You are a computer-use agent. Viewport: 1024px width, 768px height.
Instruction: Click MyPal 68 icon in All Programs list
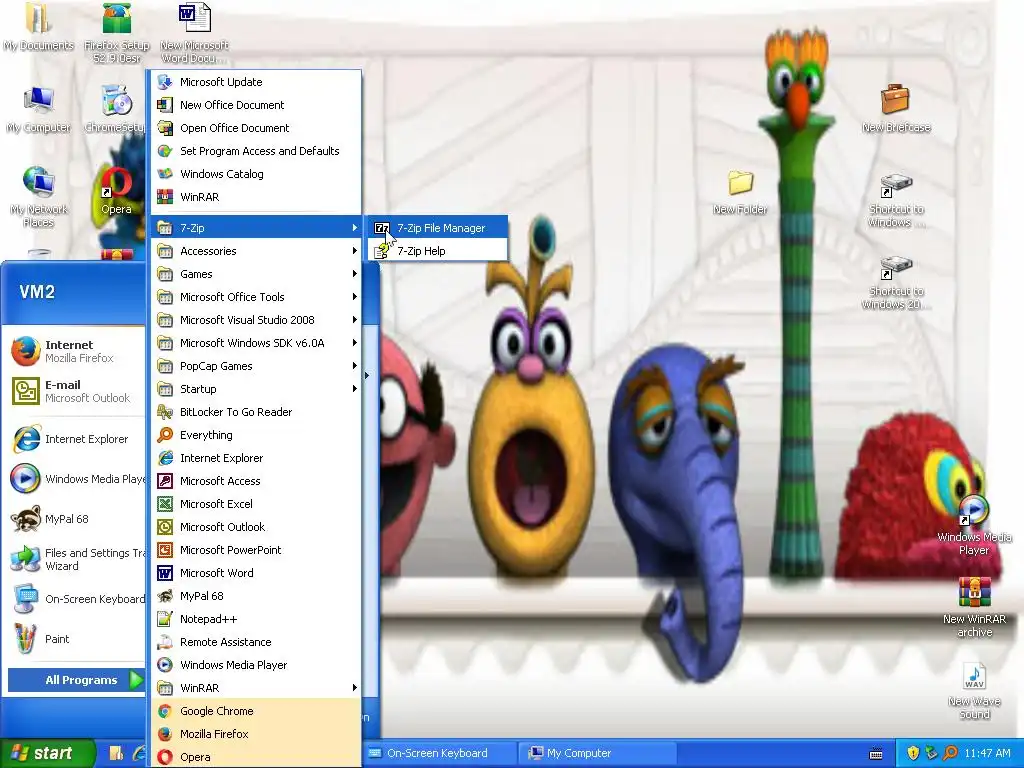165,596
